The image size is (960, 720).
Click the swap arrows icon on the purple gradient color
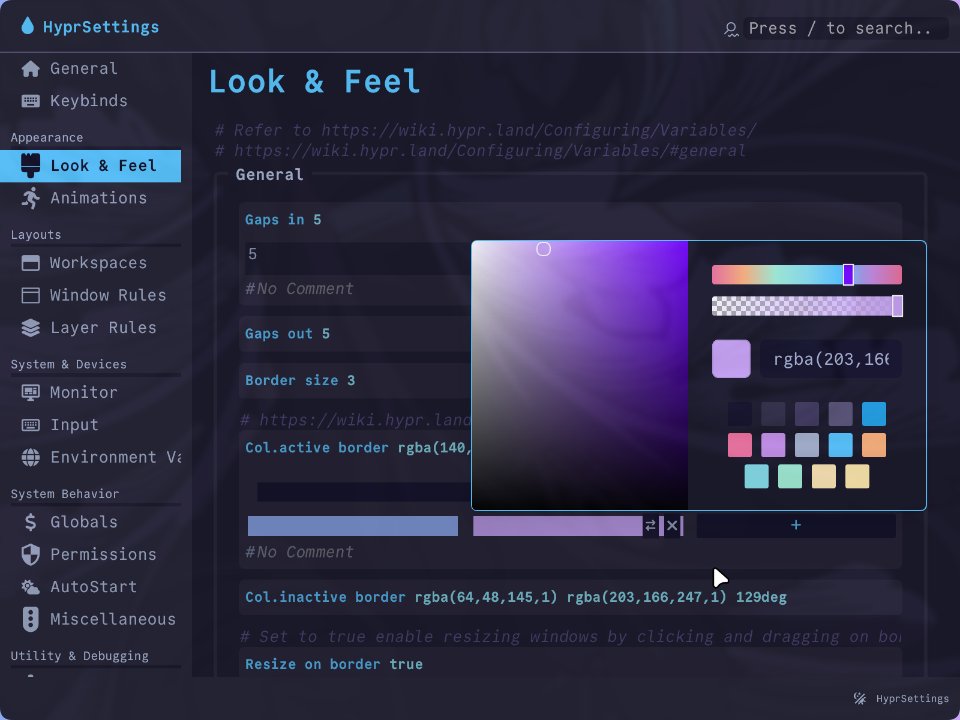pyautogui.click(x=650, y=526)
